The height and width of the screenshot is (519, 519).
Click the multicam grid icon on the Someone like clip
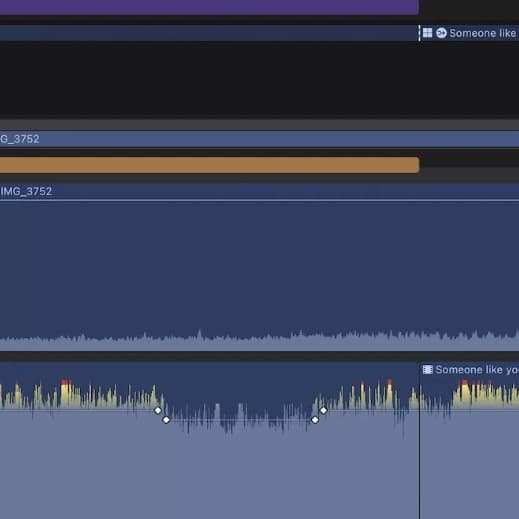[x=427, y=33]
